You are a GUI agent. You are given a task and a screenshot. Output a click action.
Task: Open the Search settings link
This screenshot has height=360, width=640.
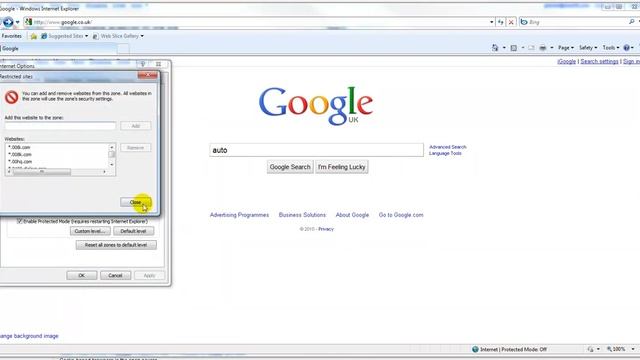(x=599, y=62)
